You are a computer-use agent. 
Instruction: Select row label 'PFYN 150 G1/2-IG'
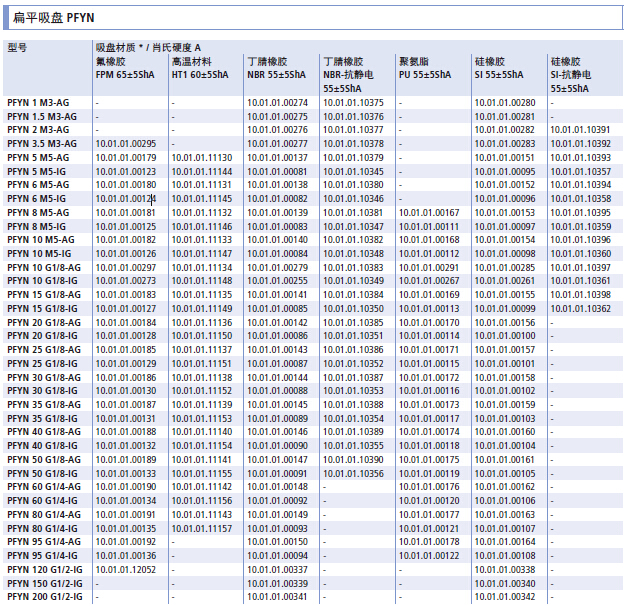tap(45, 584)
